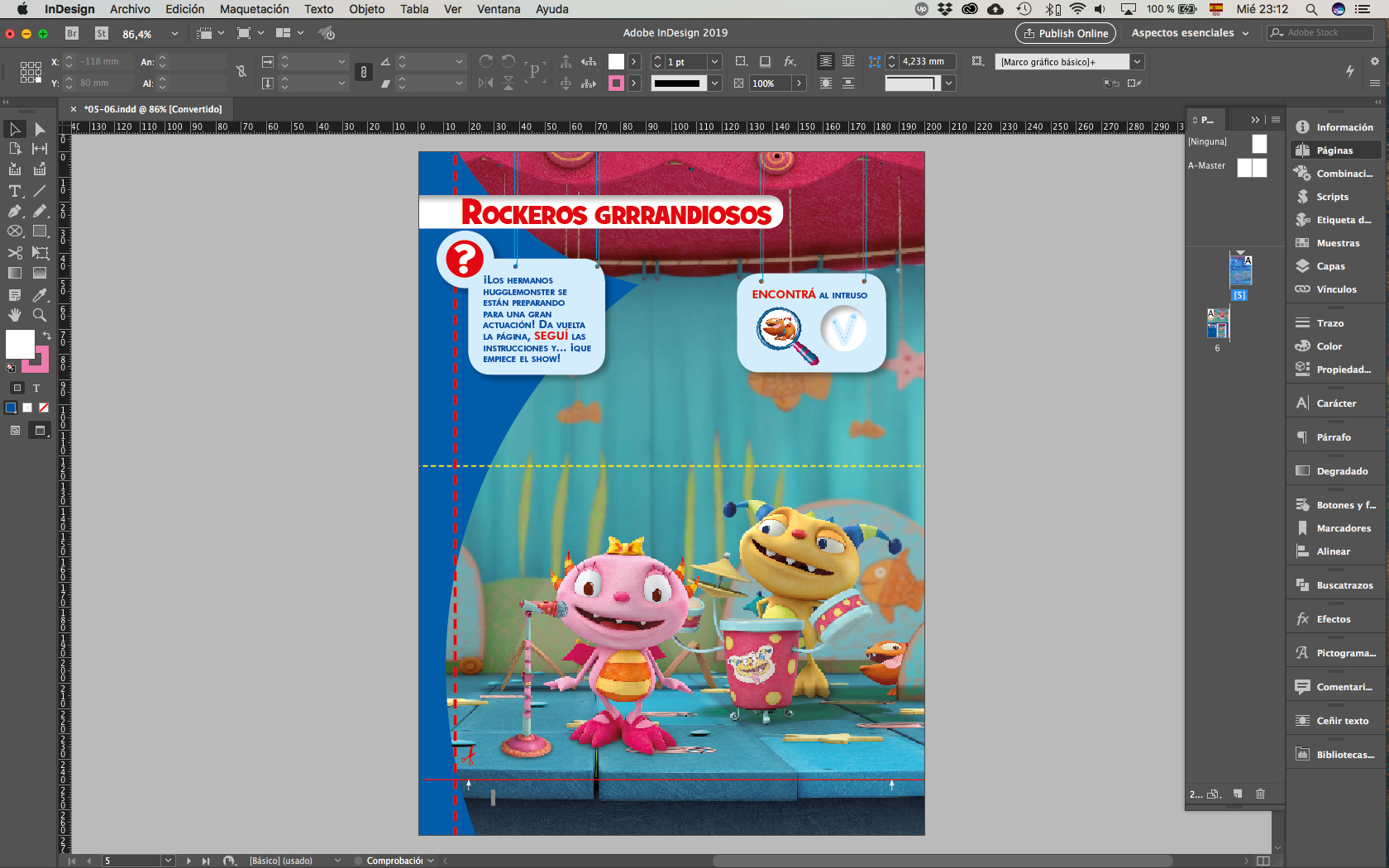Toggle constrain width and height proportions
1389x868 pixels.
point(241,72)
